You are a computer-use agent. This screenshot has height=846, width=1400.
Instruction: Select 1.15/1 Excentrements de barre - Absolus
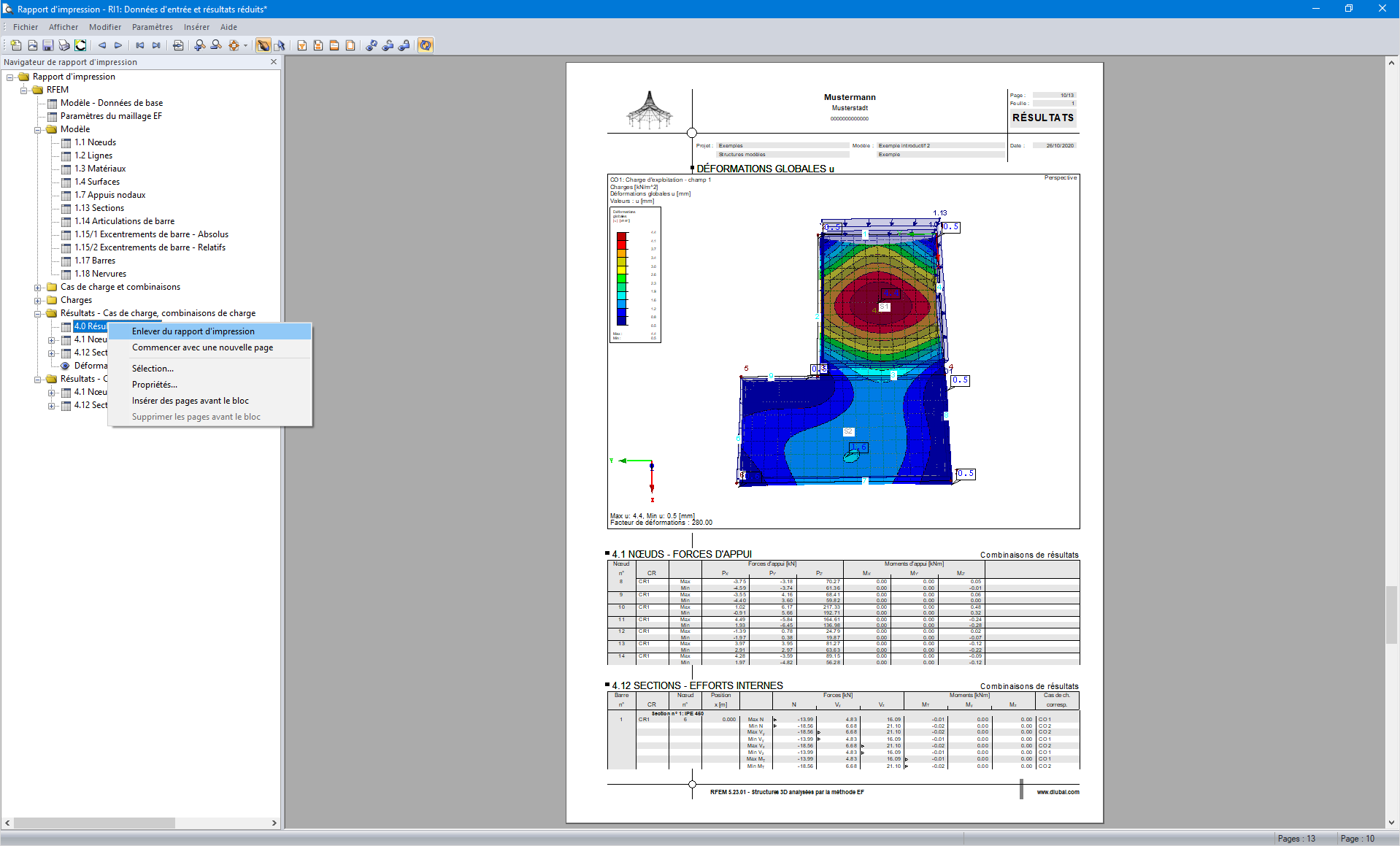coord(152,234)
